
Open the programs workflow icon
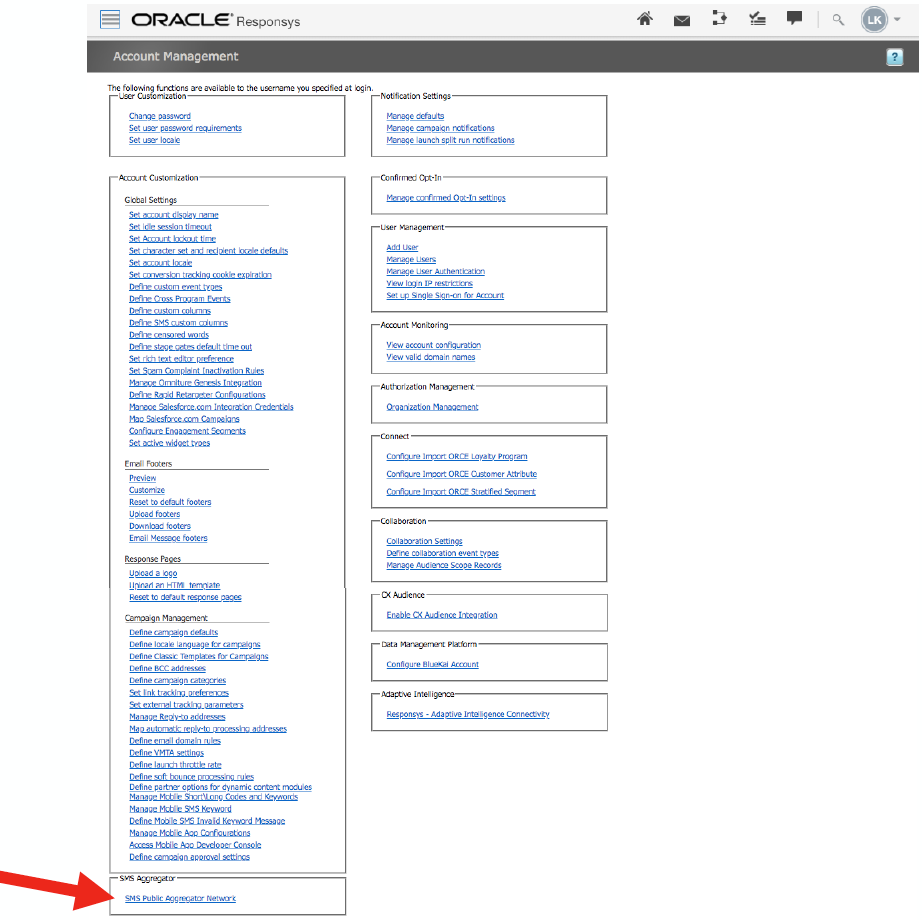pyautogui.click(x=719, y=20)
